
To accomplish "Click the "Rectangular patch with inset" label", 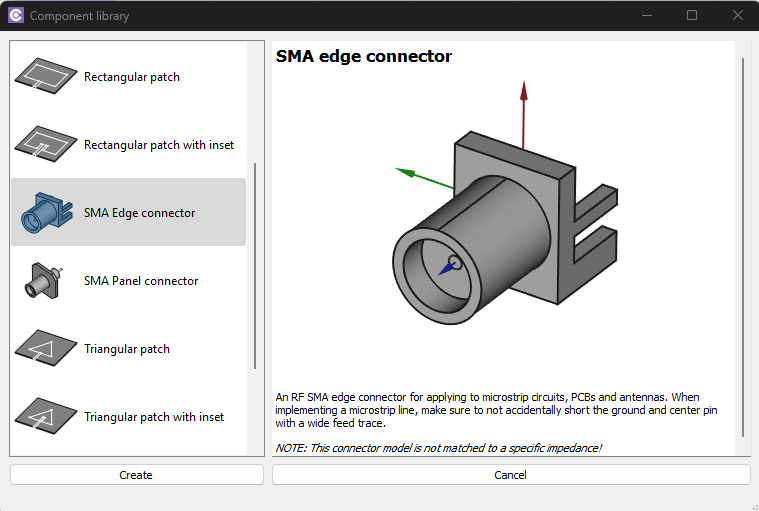I will pos(159,145).
